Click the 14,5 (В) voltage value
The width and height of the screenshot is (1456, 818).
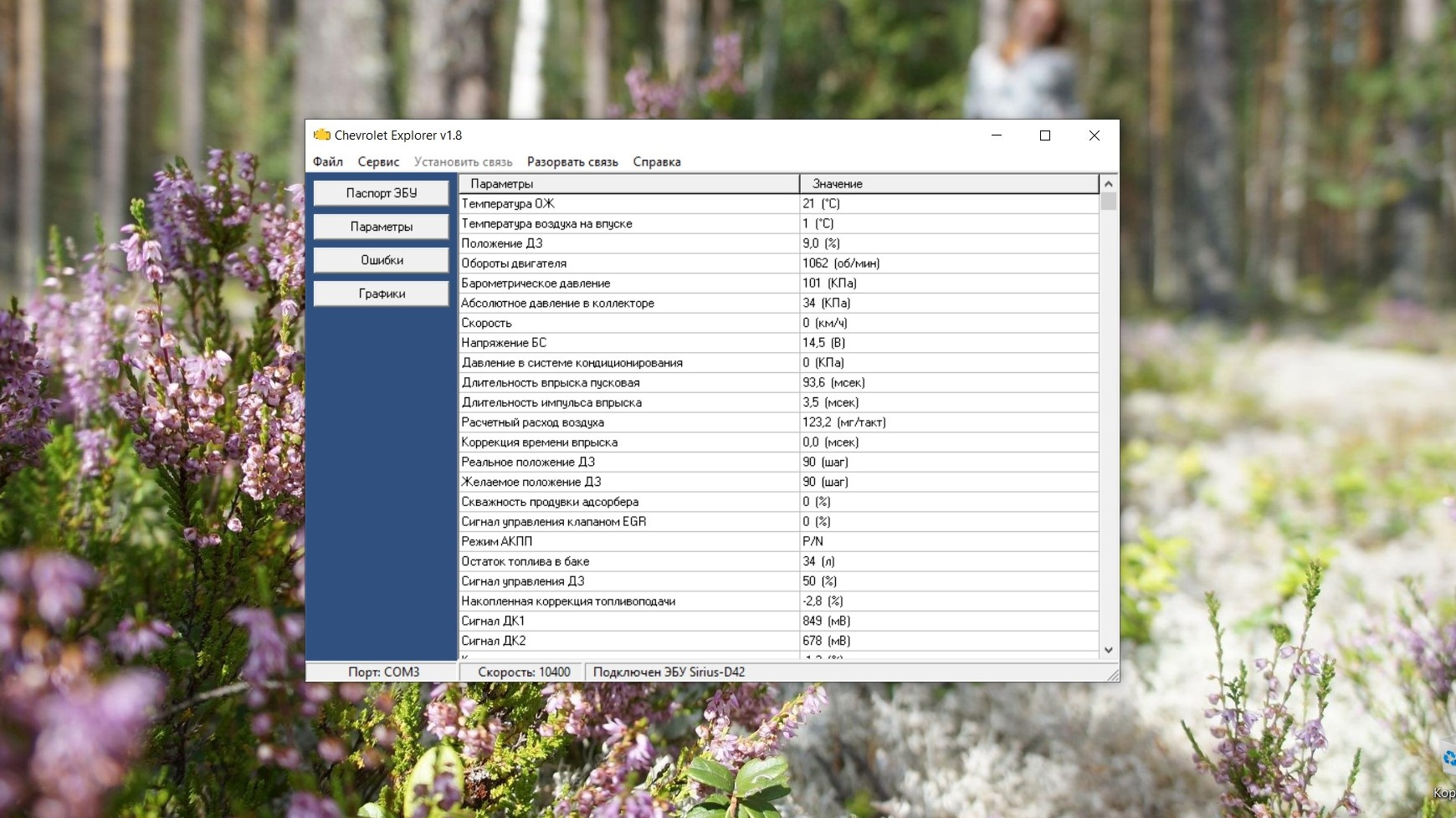pos(949,343)
